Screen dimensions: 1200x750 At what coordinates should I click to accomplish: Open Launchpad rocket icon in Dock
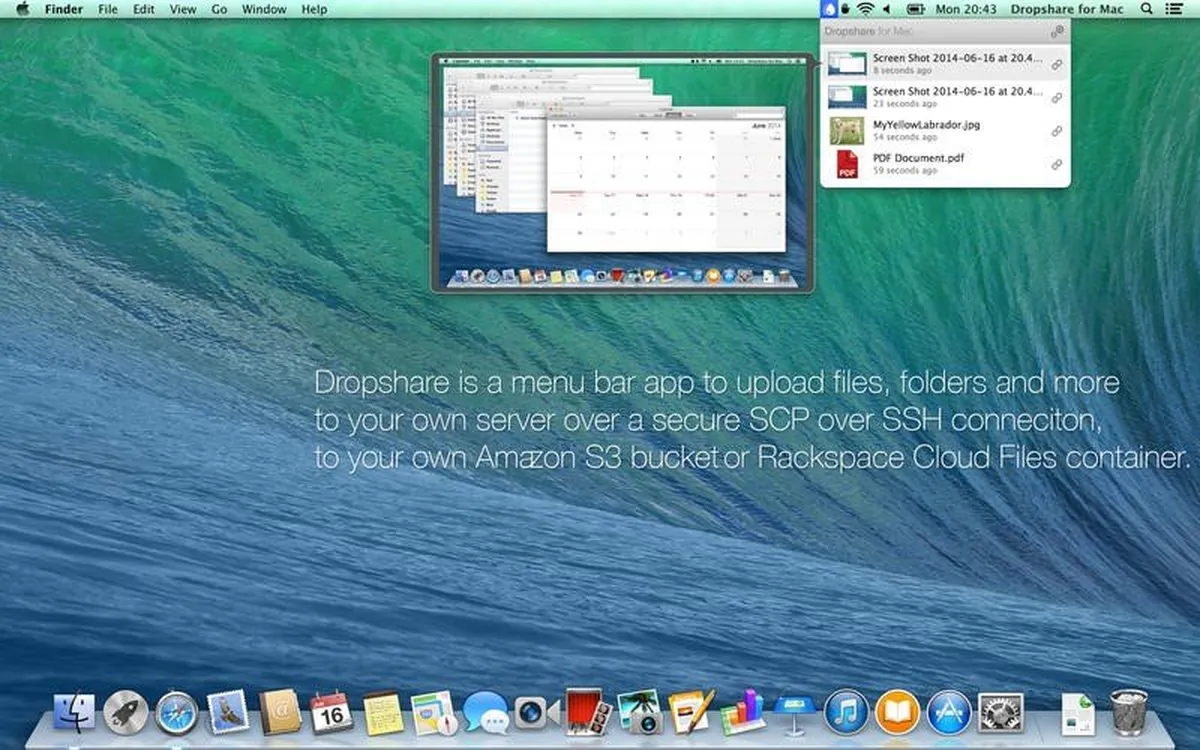point(126,713)
